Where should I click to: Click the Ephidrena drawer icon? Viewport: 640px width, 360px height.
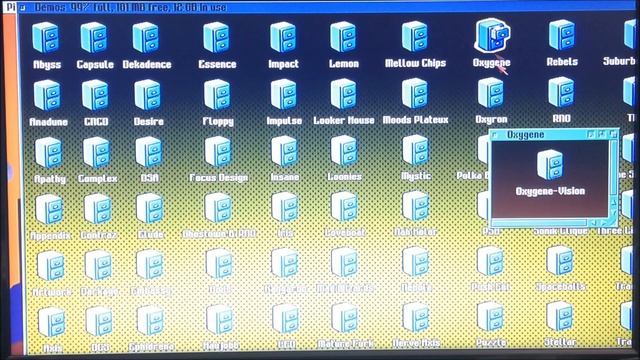[151, 322]
